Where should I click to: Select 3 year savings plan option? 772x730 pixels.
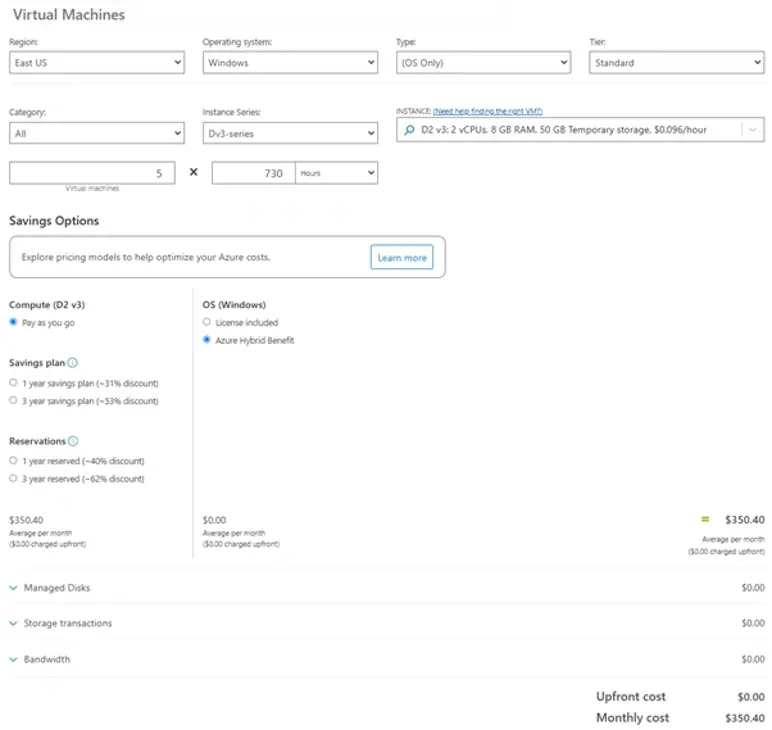coord(13,400)
